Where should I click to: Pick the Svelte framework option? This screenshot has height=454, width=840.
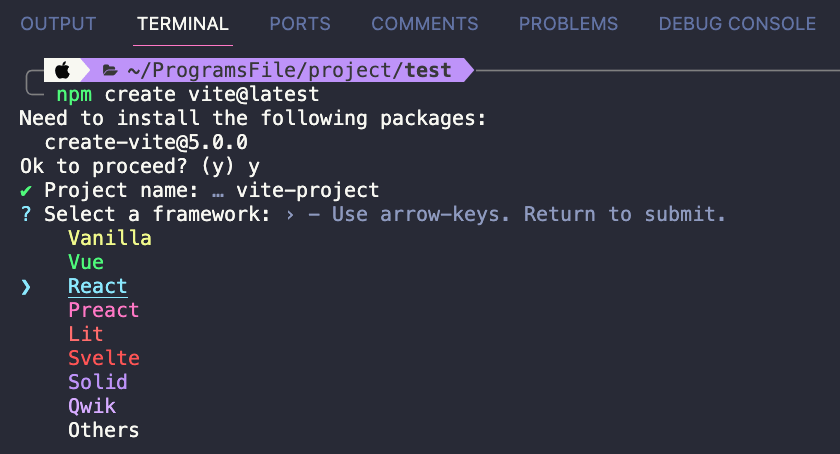pos(103,358)
